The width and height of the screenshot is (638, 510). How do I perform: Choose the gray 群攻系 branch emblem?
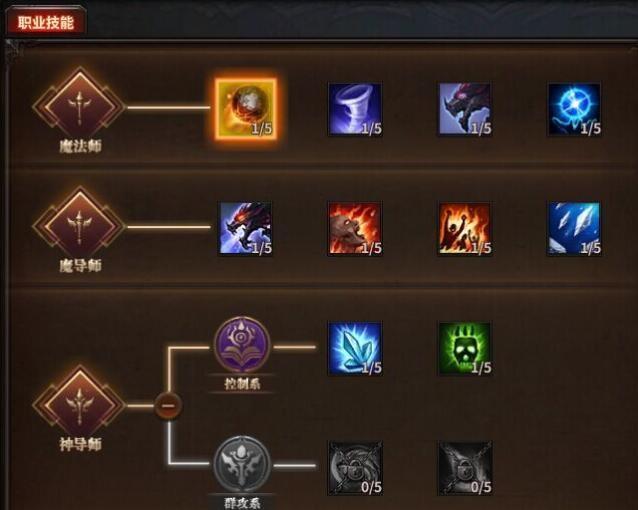(242, 464)
